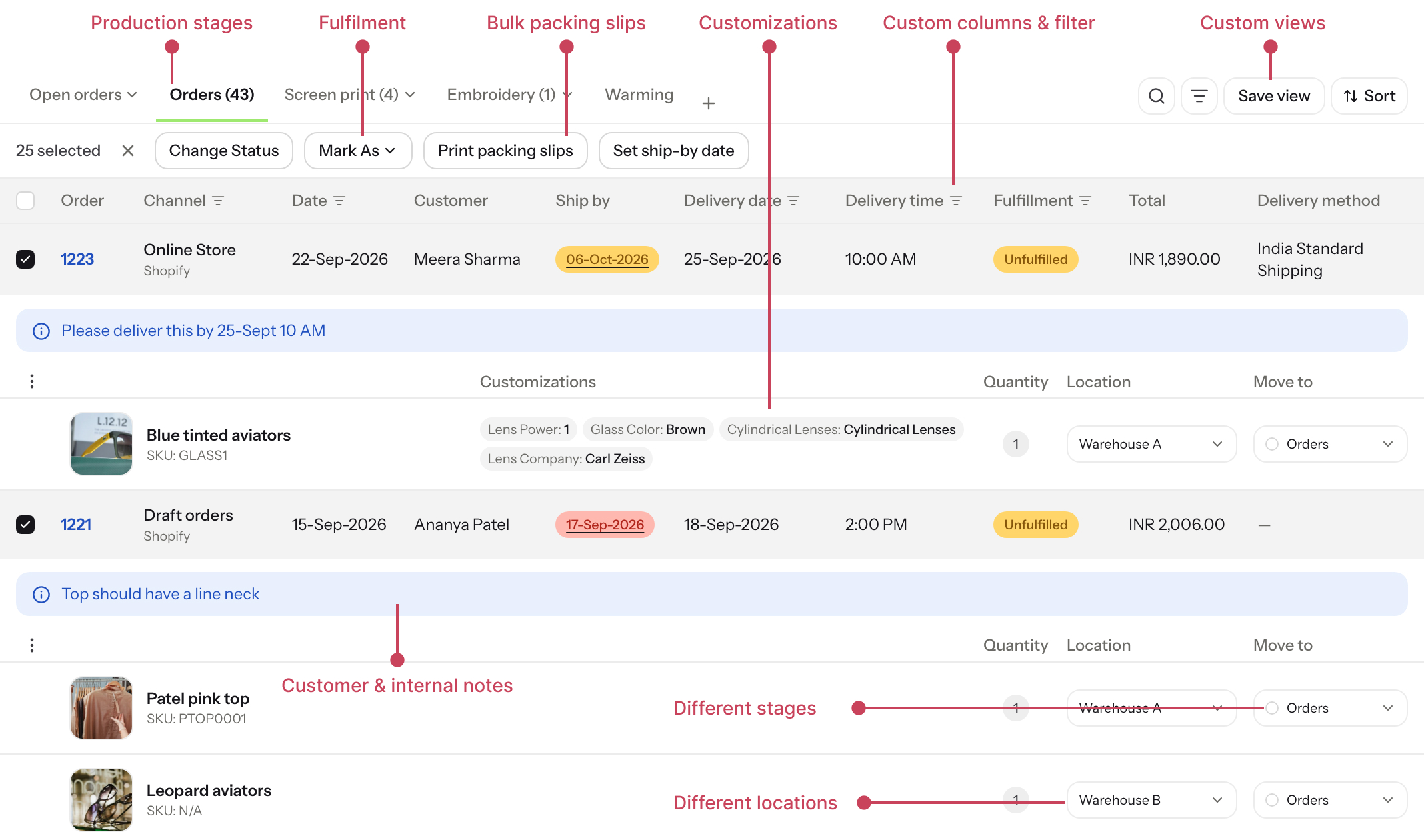Open the search icon button
The width and height of the screenshot is (1424, 840).
click(x=1157, y=96)
